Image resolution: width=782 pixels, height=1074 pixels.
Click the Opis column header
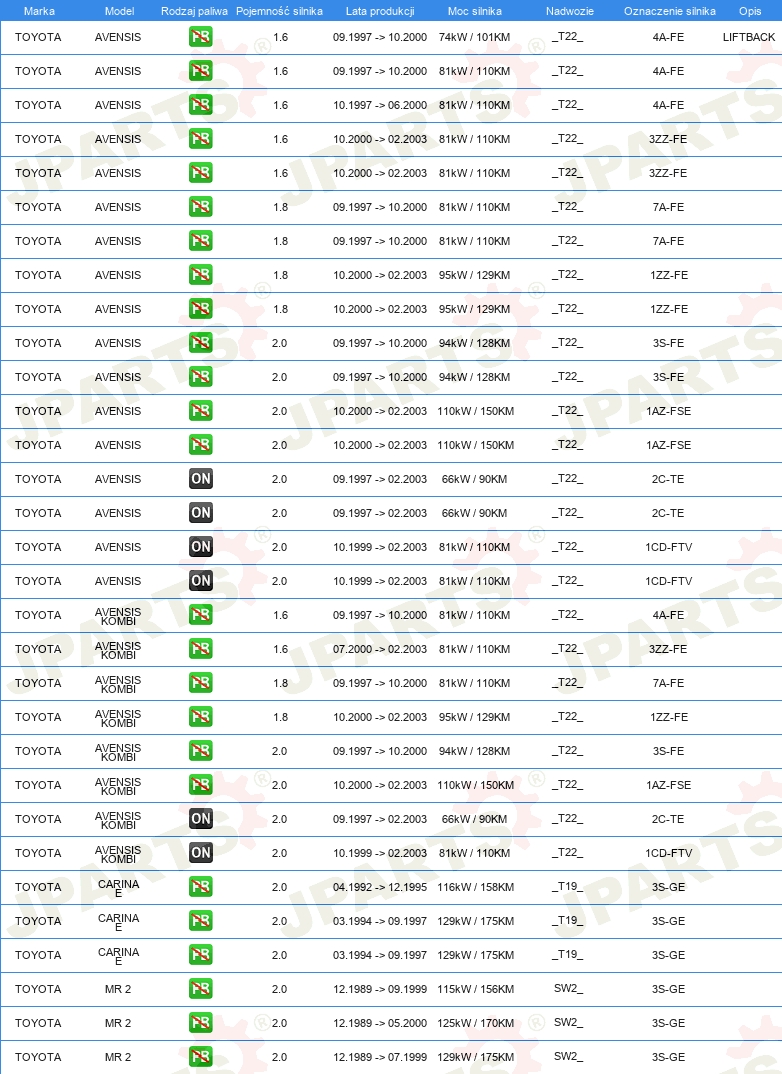point(751,11)
